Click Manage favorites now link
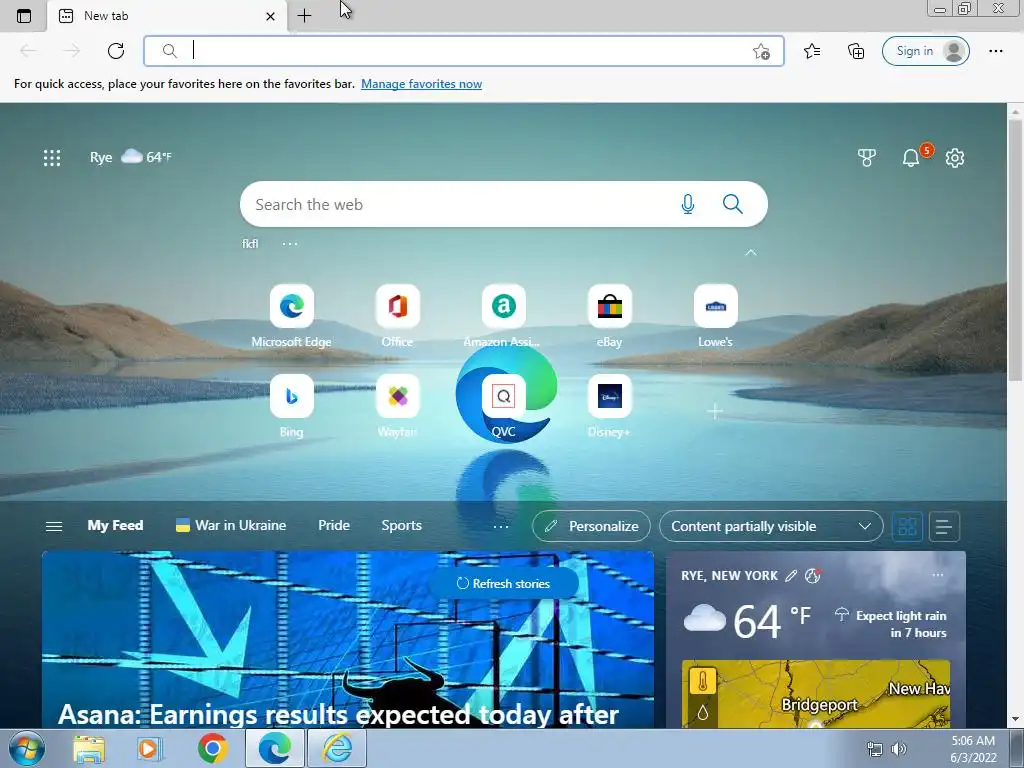This screenshot has width=1024, height=768. click(x=421, y=84)
